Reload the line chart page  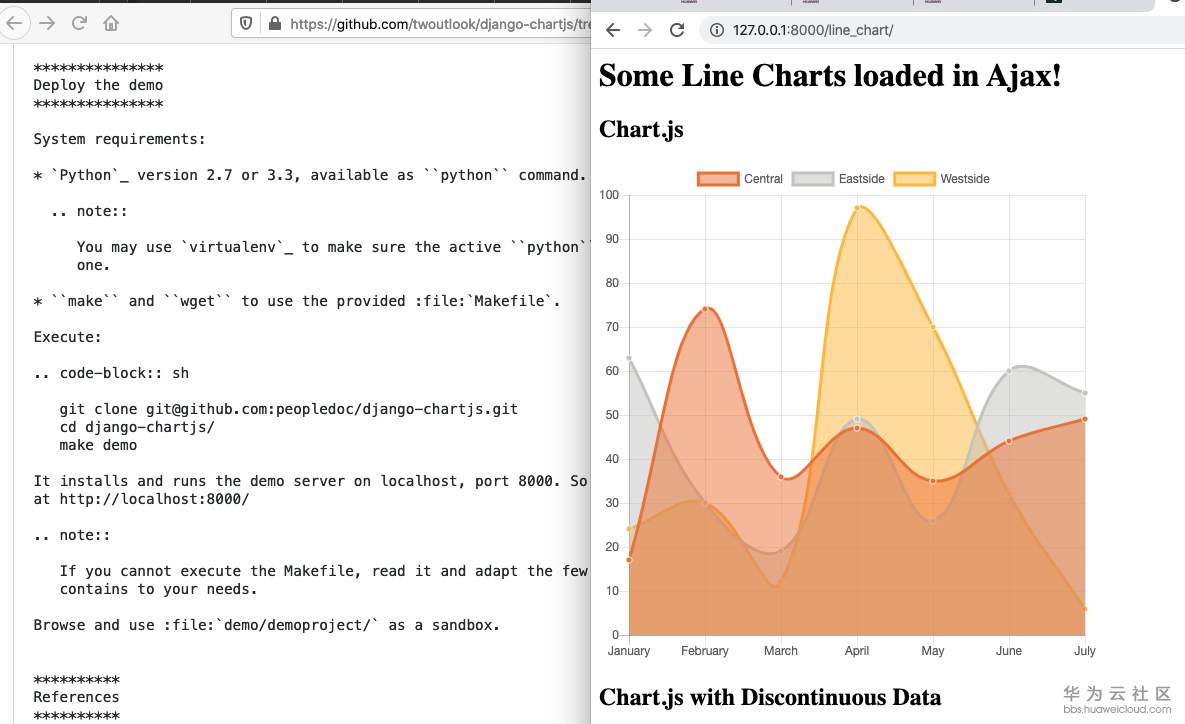(677, 30)
